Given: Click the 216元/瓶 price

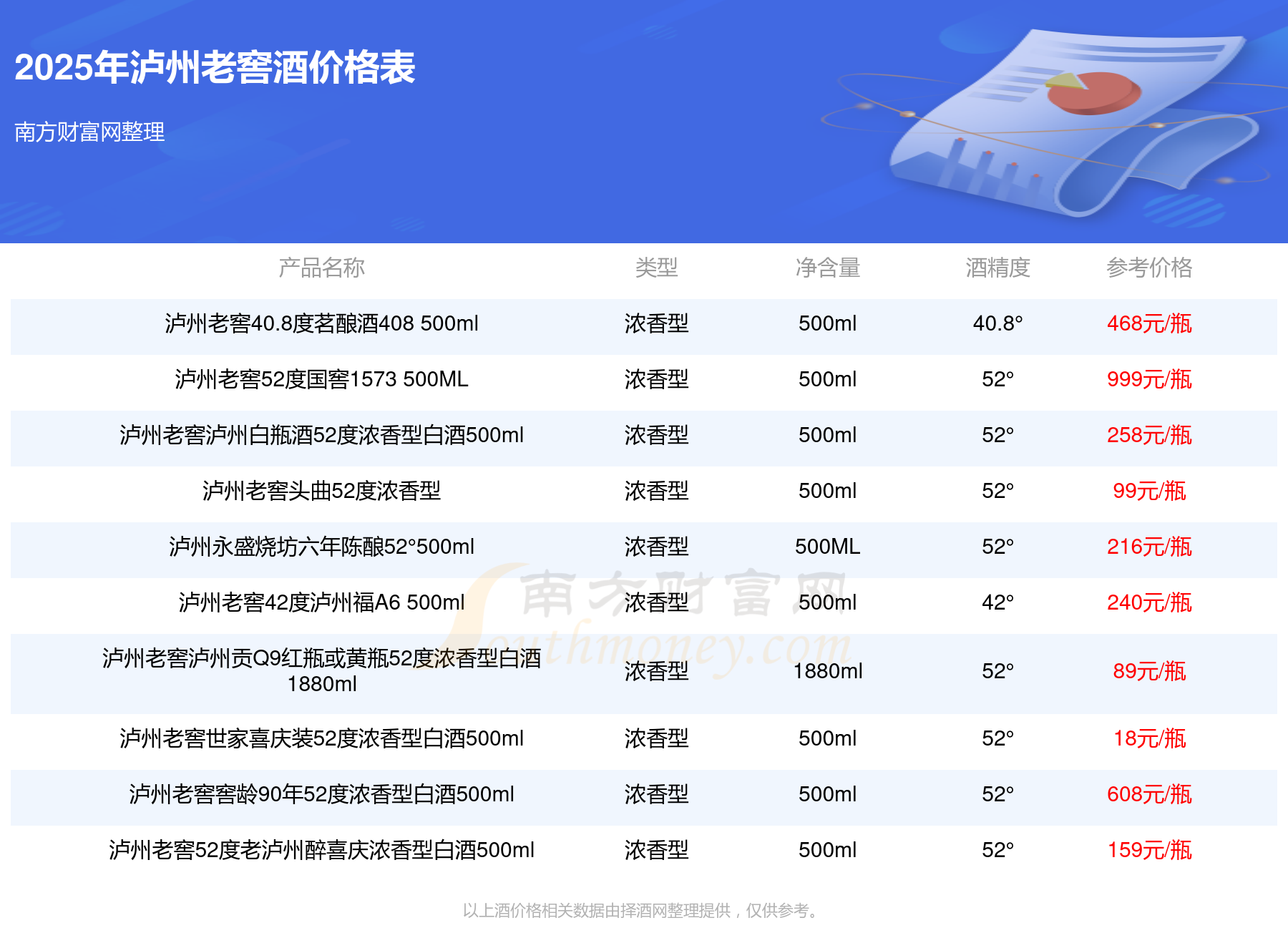Looking at the screenshot, I should (1149, 547).
